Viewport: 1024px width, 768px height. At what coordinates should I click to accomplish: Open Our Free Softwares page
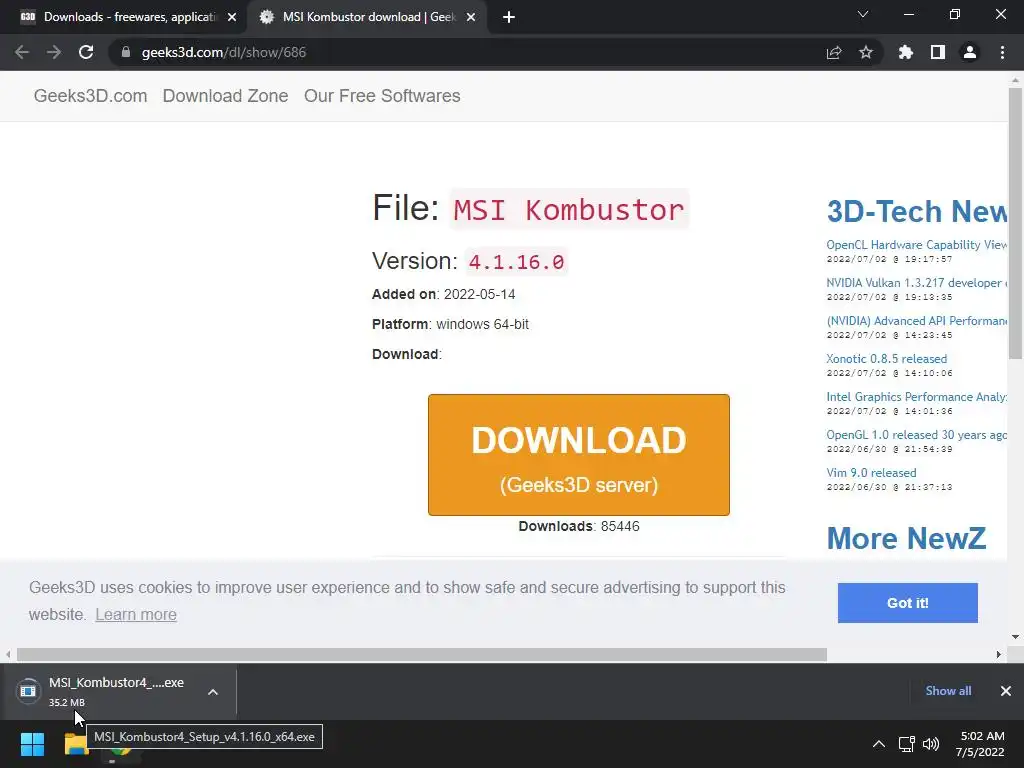(382, 96)
